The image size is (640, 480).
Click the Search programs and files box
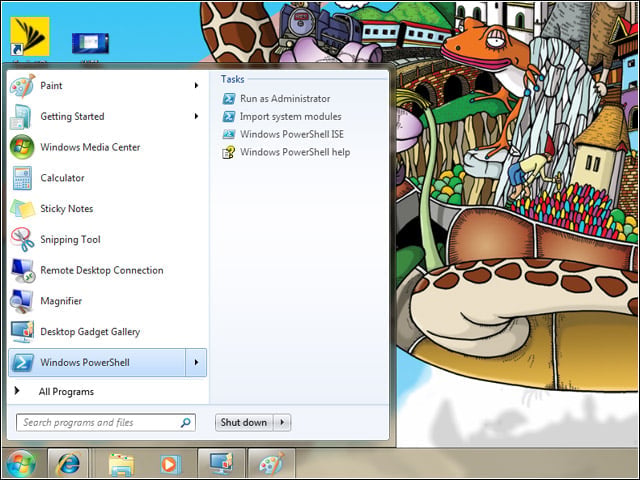coord(106,422)
